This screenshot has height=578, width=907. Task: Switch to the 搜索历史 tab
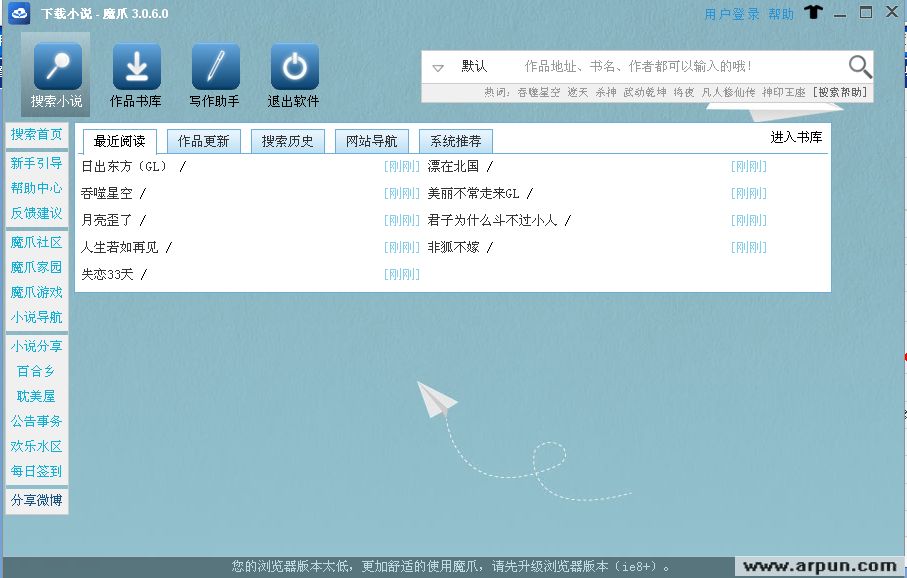click(287, 141)
